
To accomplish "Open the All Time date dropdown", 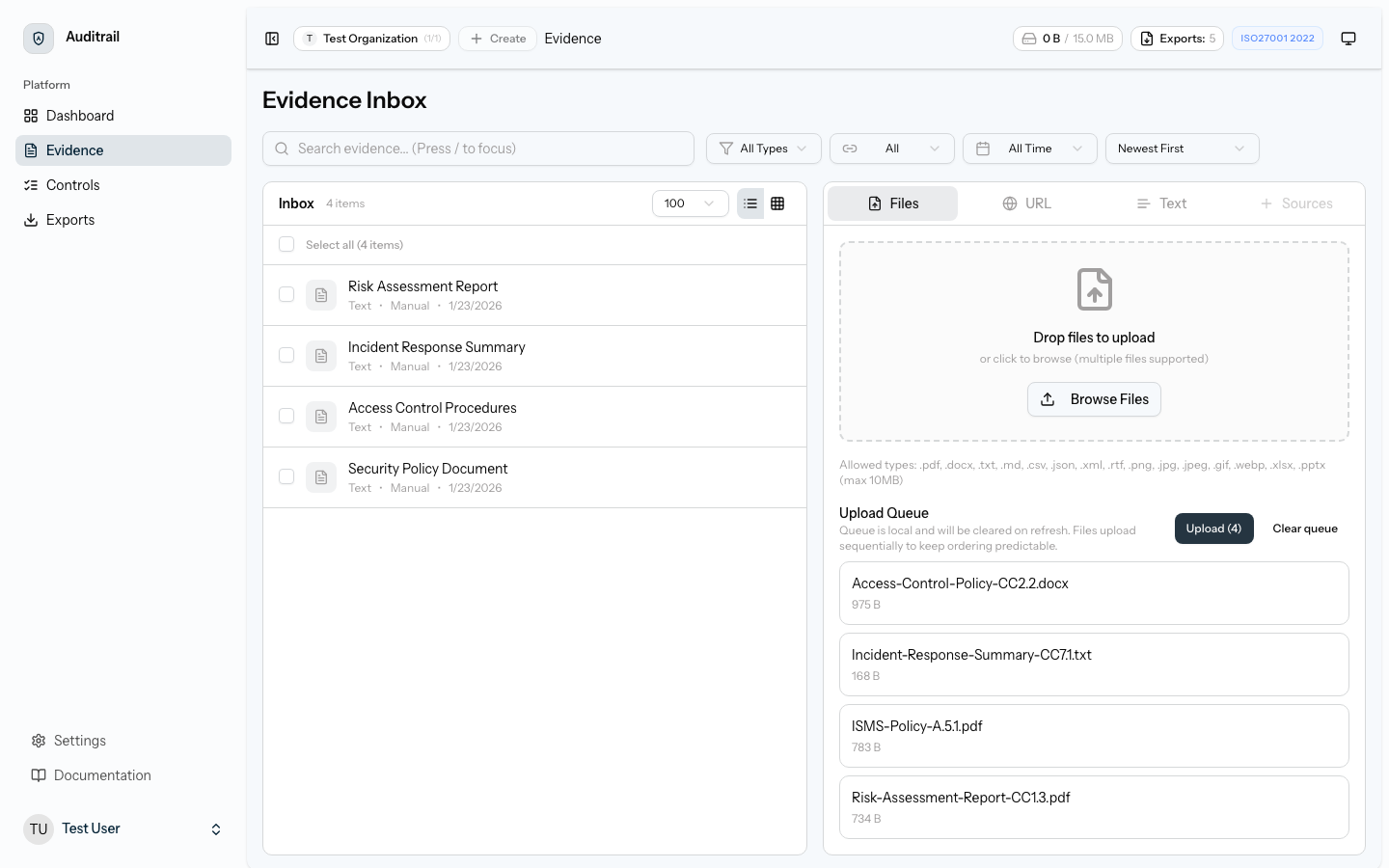I will coord(1029,149).
